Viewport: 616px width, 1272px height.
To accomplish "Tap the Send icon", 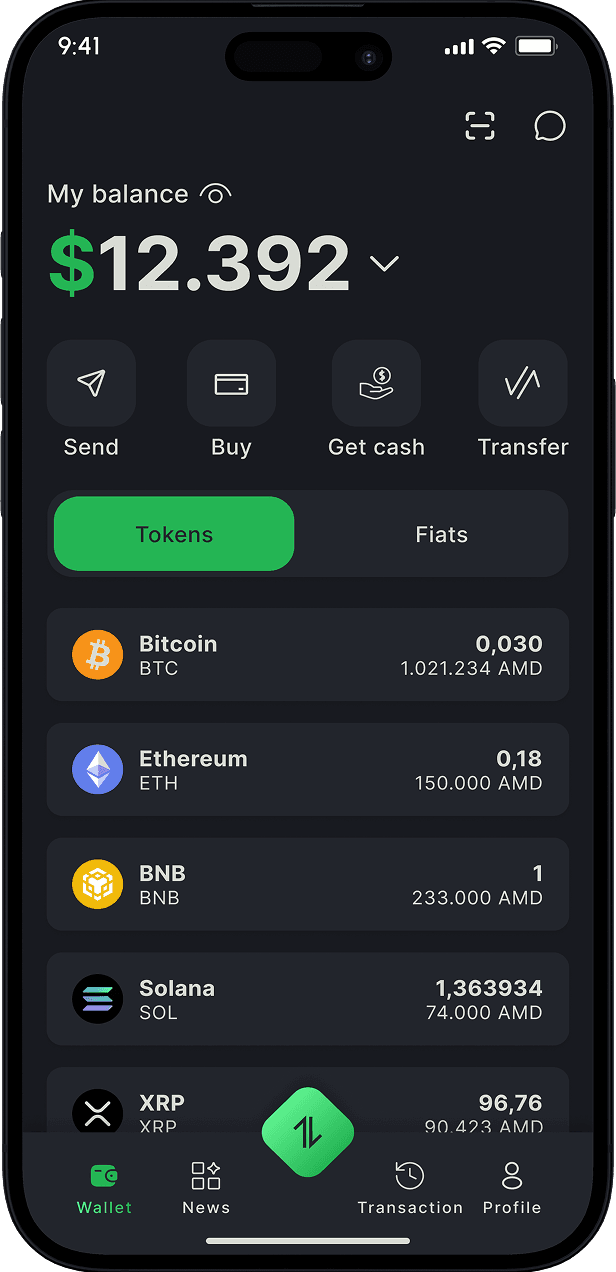I will (x=91, y=383).
